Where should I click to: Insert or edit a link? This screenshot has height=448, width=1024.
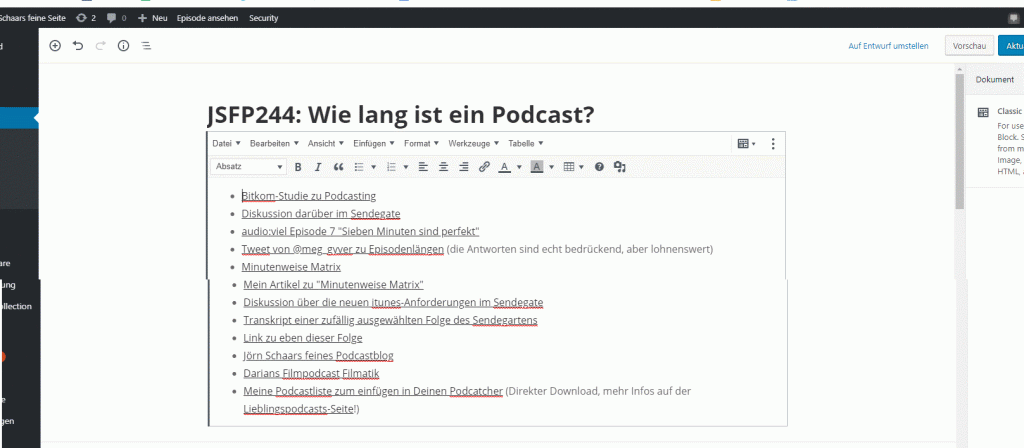pos(484,167)
